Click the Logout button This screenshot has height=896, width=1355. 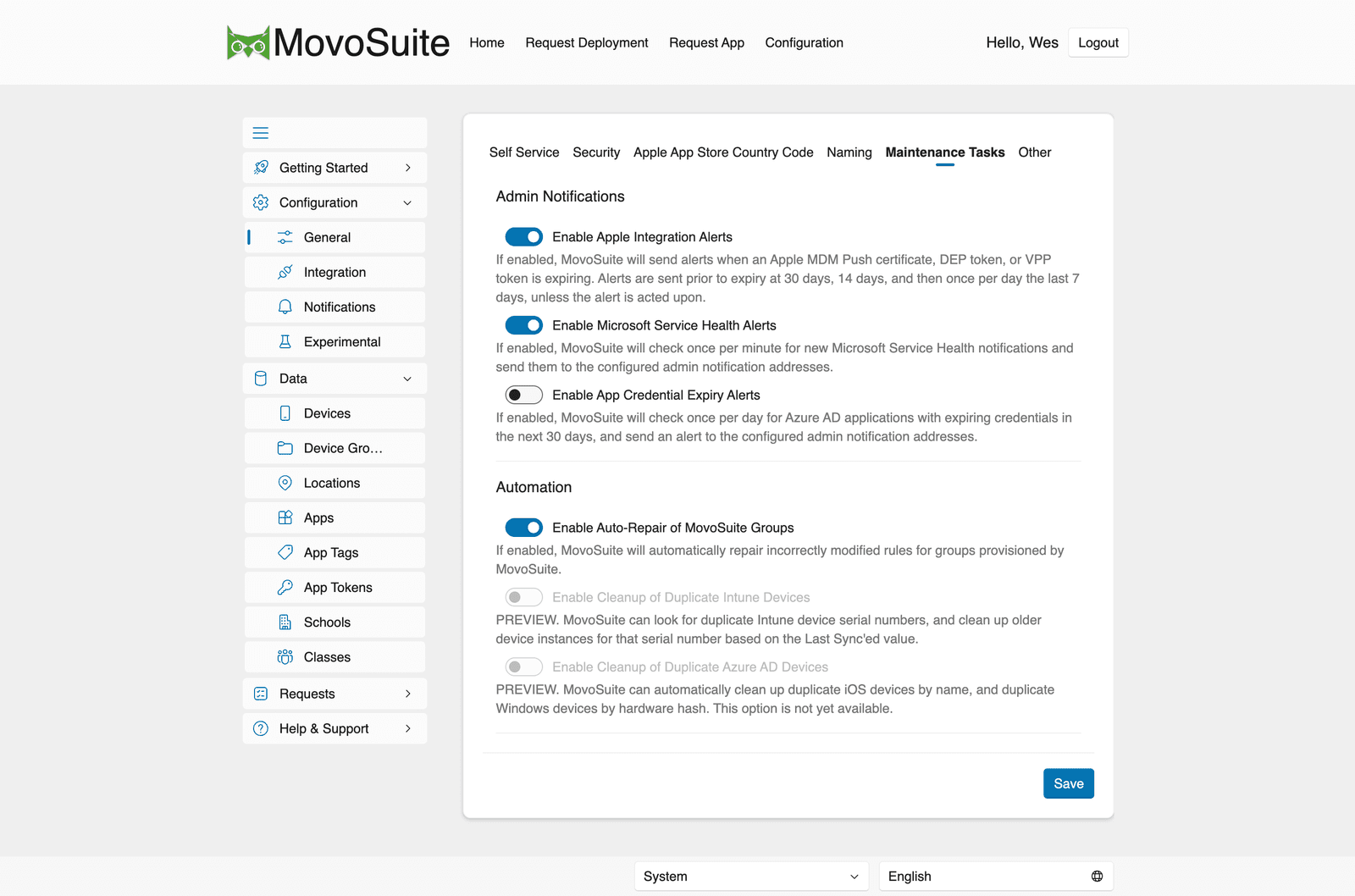tap(1098, 42)
